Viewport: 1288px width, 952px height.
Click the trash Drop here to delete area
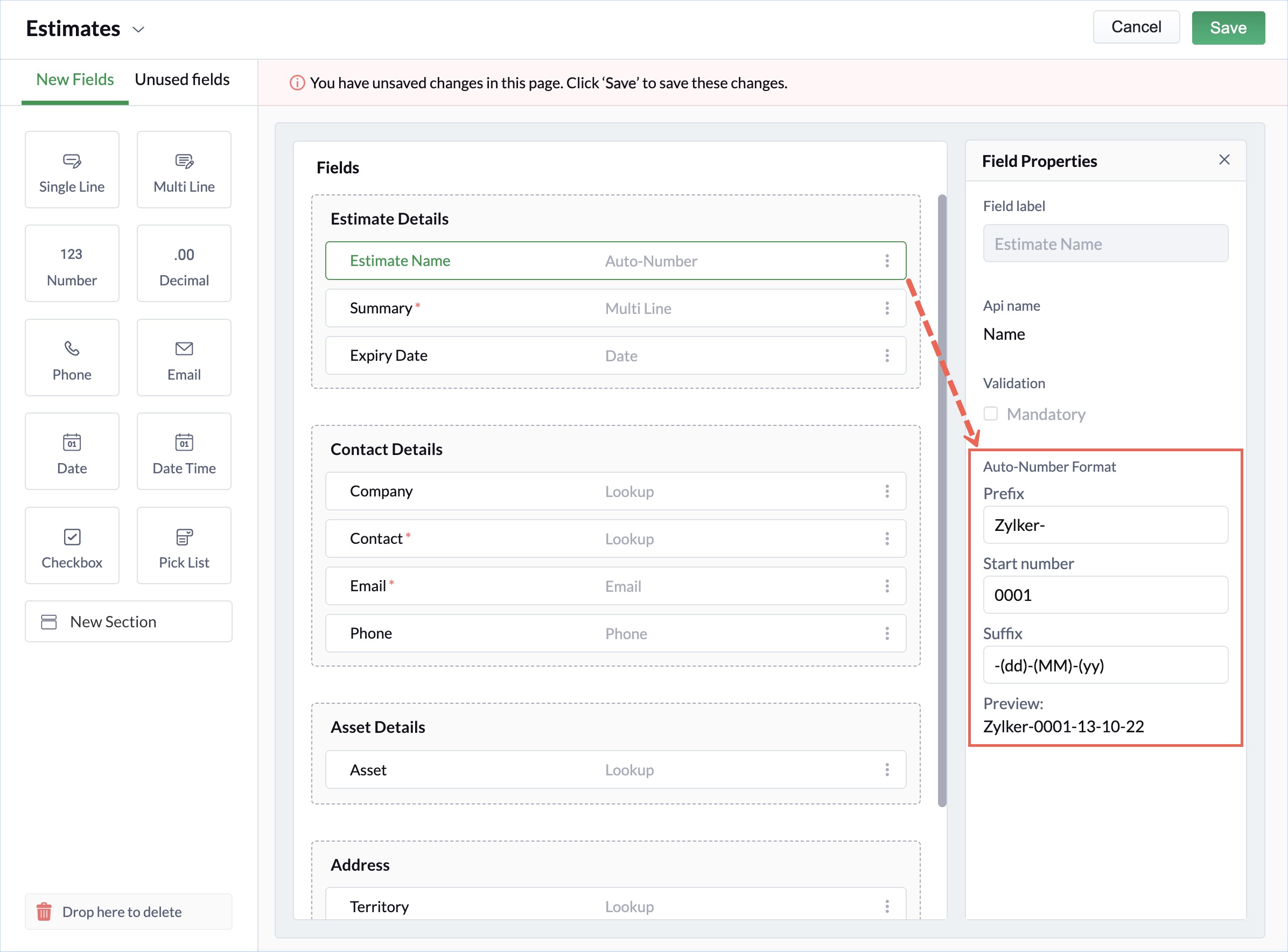(x=128, y=911)
